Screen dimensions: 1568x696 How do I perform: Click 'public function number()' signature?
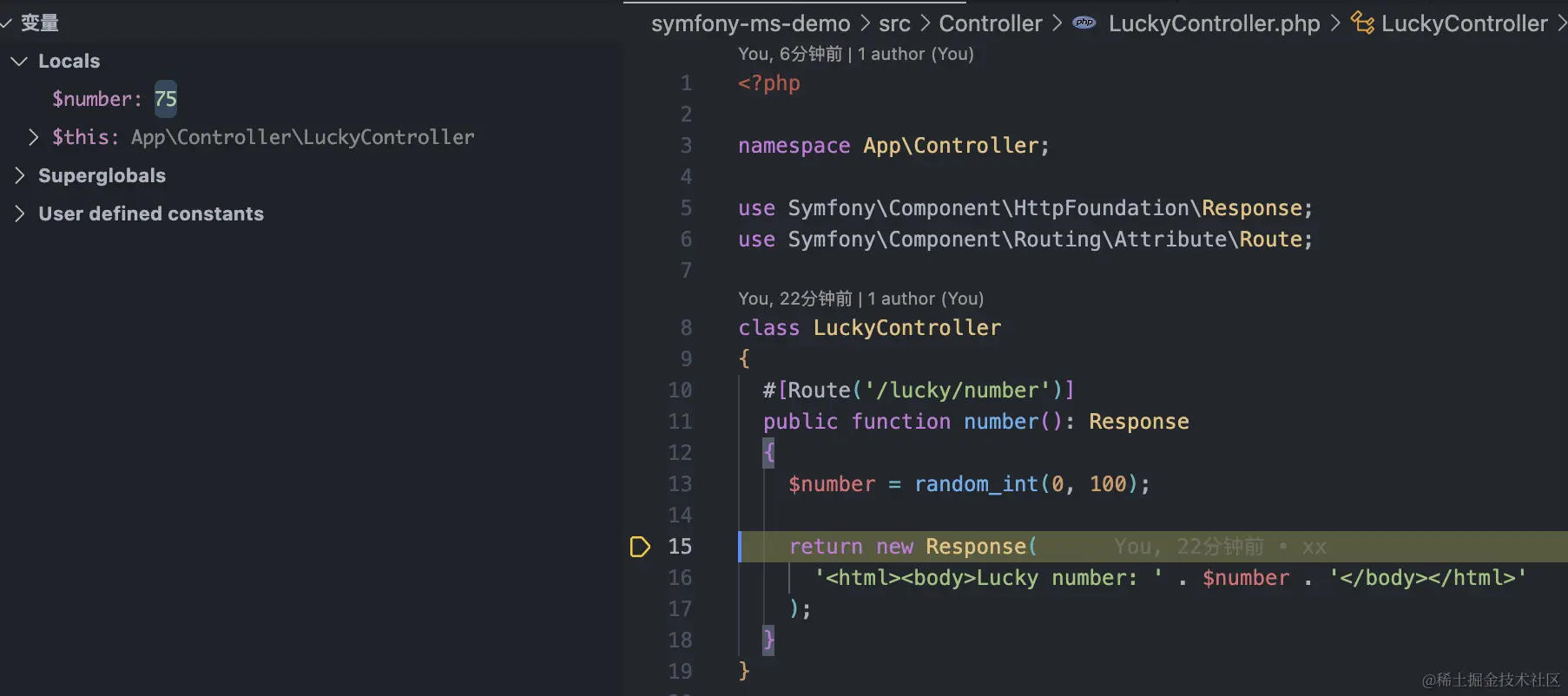(912, 422)
